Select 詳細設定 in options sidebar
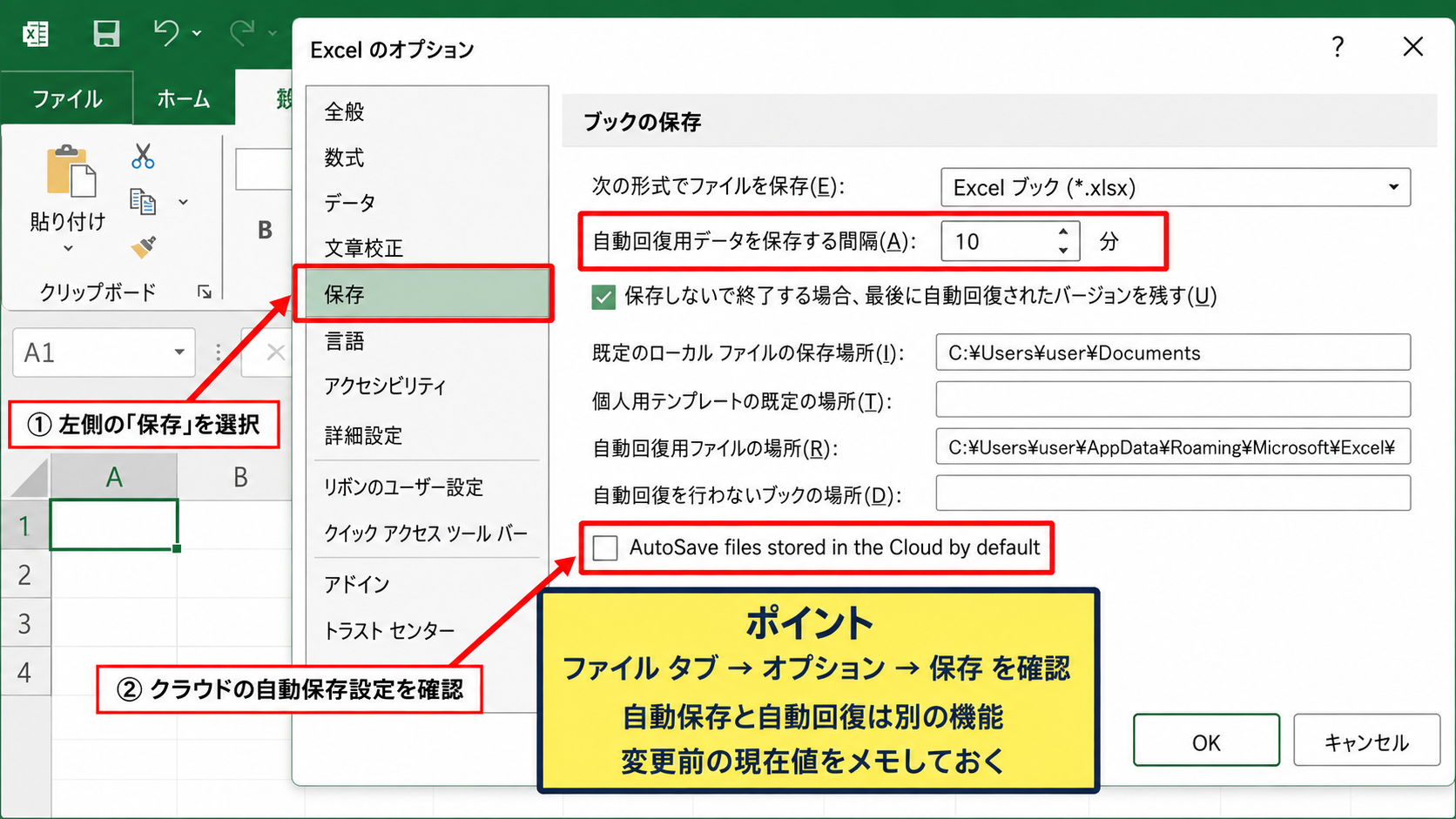This screenshot has height=819, width=1456. (x=428, y=435)
